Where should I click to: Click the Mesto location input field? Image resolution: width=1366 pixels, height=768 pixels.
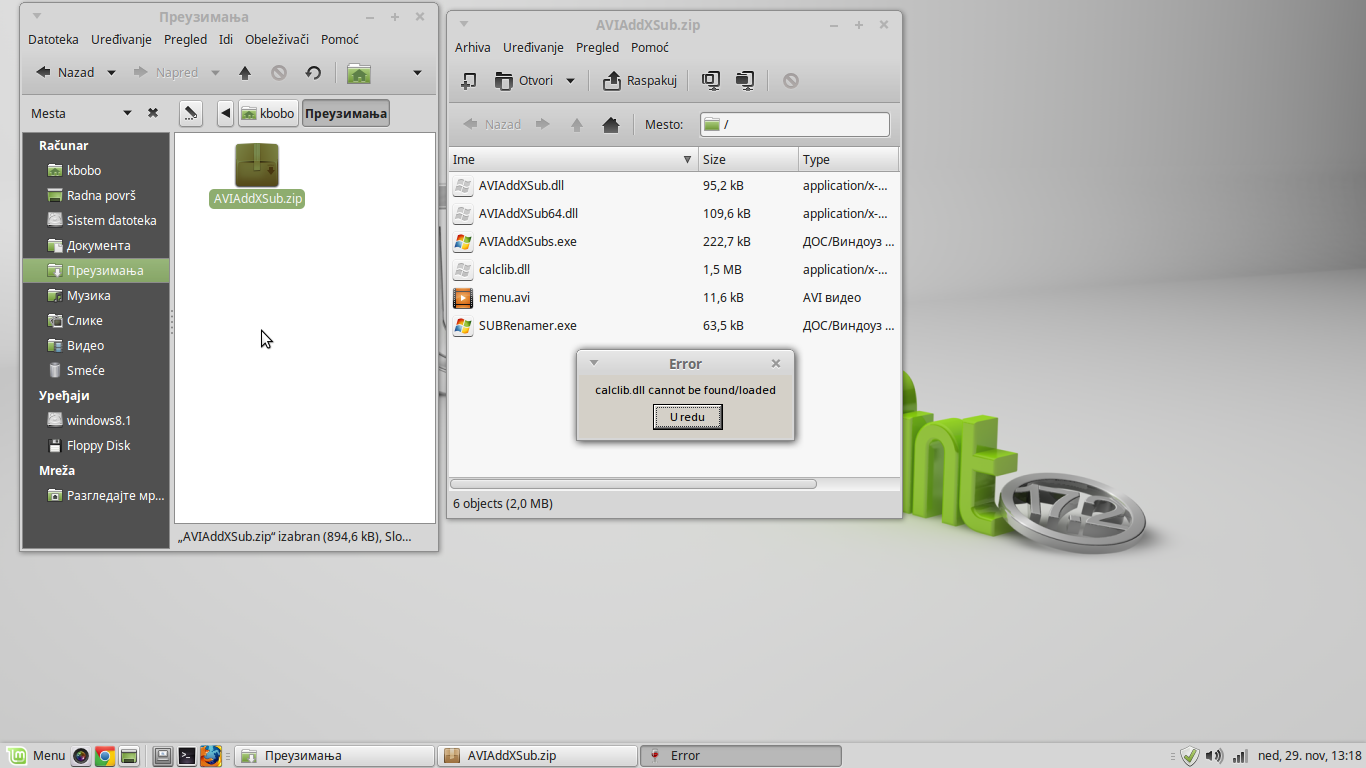tap(794, 125)
